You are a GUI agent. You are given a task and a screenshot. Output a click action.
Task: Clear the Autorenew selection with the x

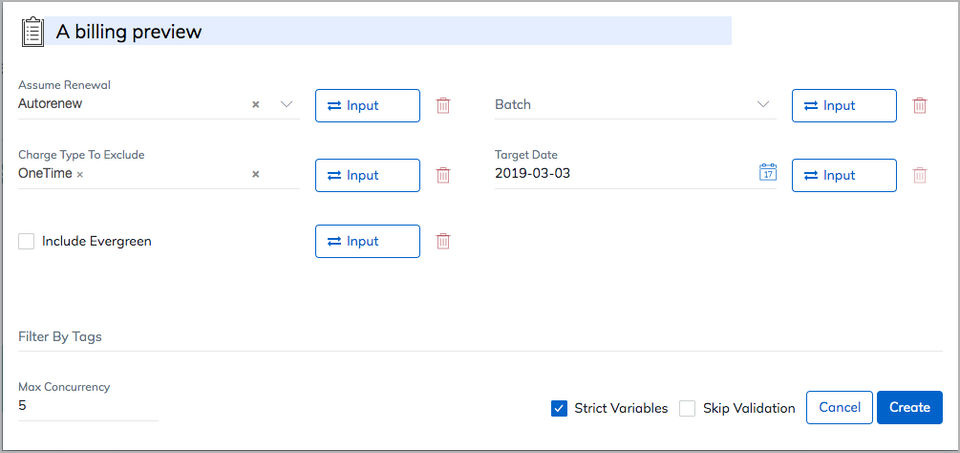click(x=255, y=104)
